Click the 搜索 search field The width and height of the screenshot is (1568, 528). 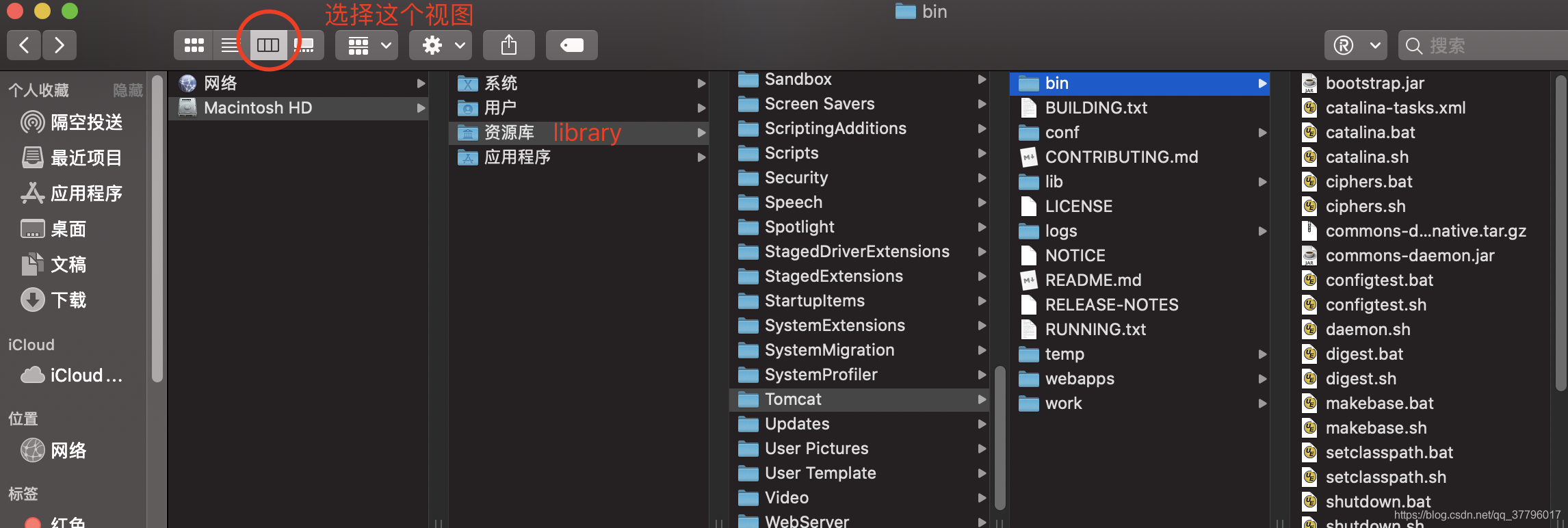(1483, 46)
